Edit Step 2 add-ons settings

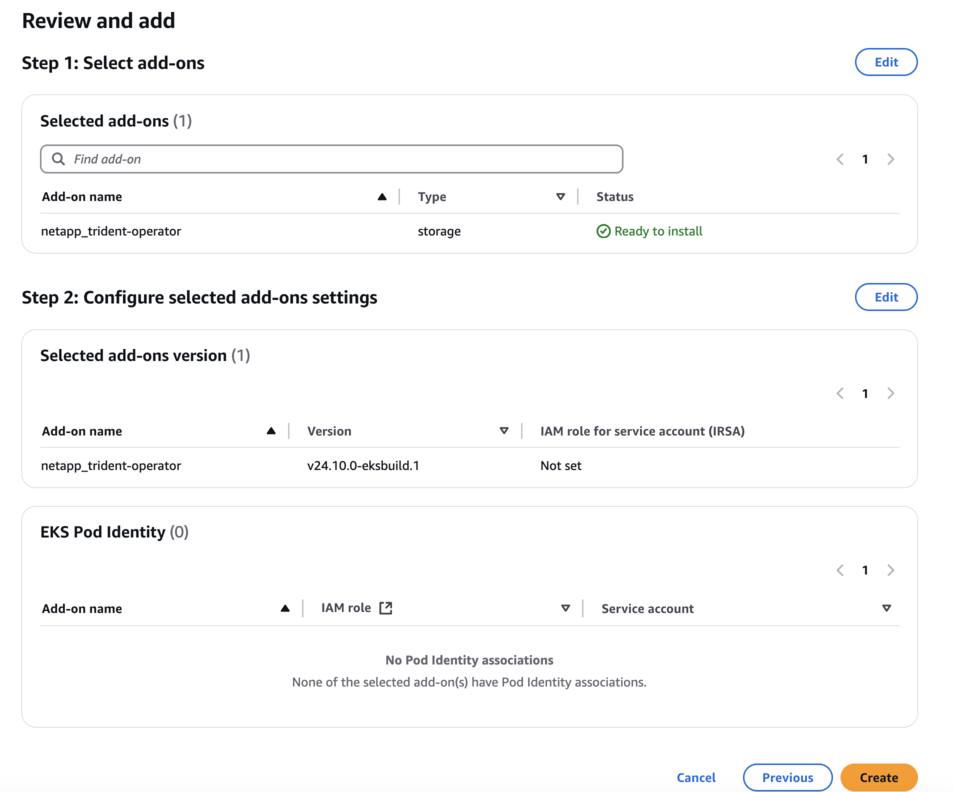click(886, 297)
